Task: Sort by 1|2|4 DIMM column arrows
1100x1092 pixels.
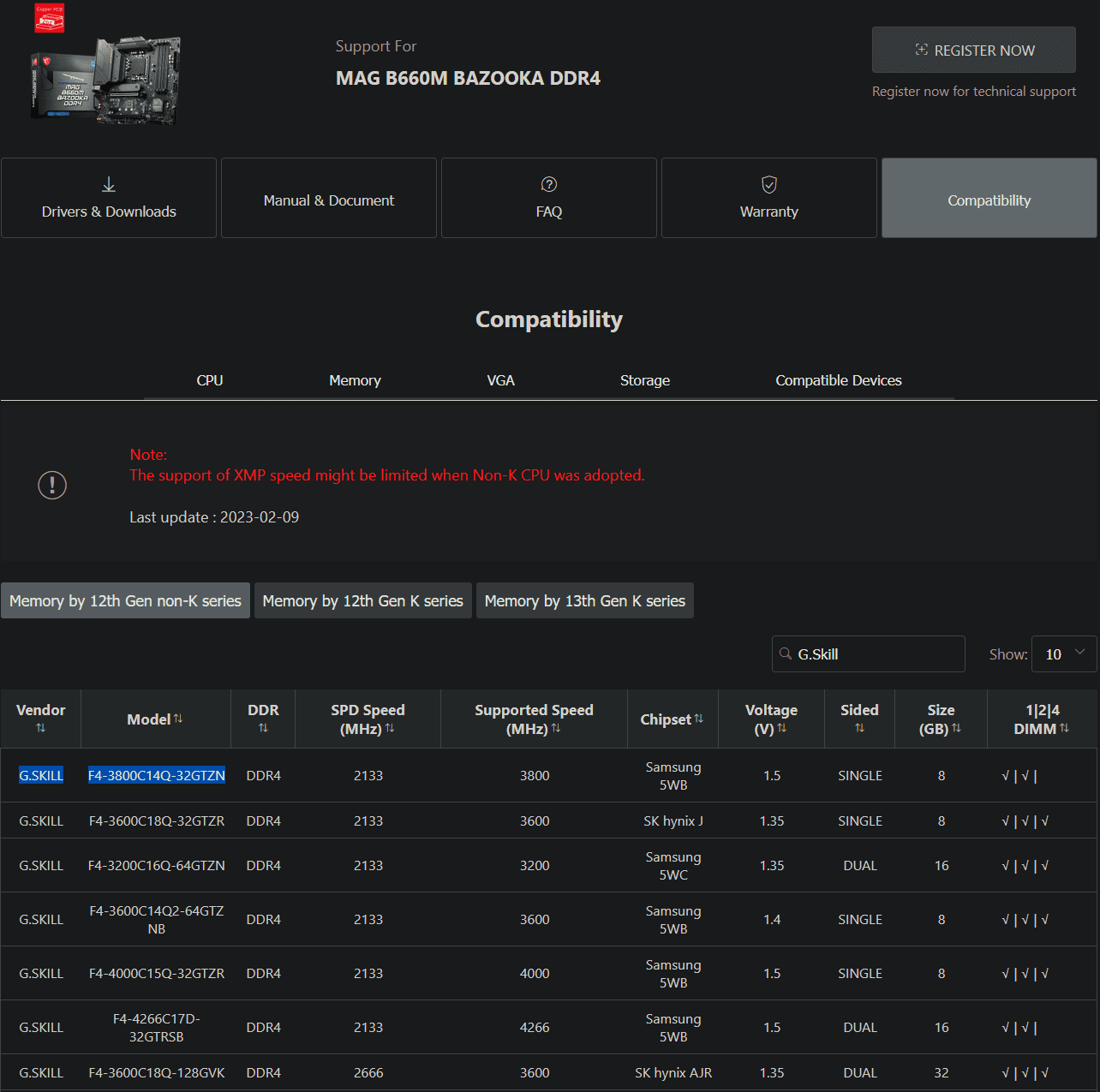Action: point(1064,728)
